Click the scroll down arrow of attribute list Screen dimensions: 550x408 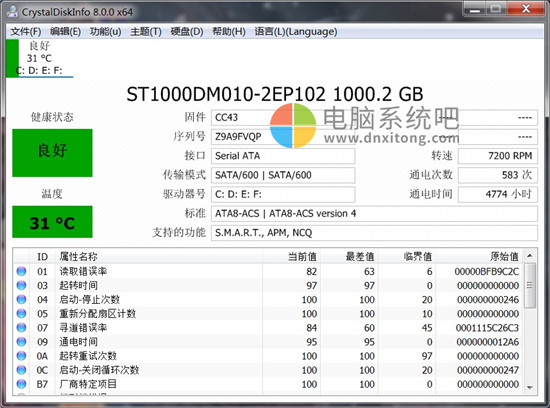click(530, 387)
